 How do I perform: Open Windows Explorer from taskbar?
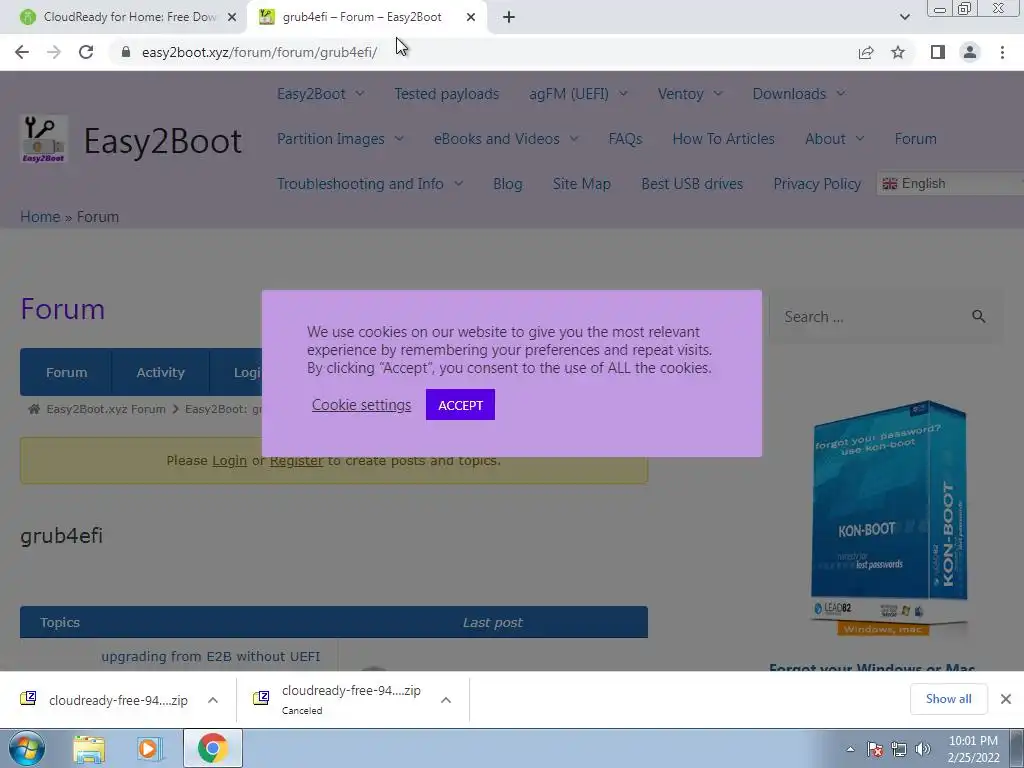point(89,749)
